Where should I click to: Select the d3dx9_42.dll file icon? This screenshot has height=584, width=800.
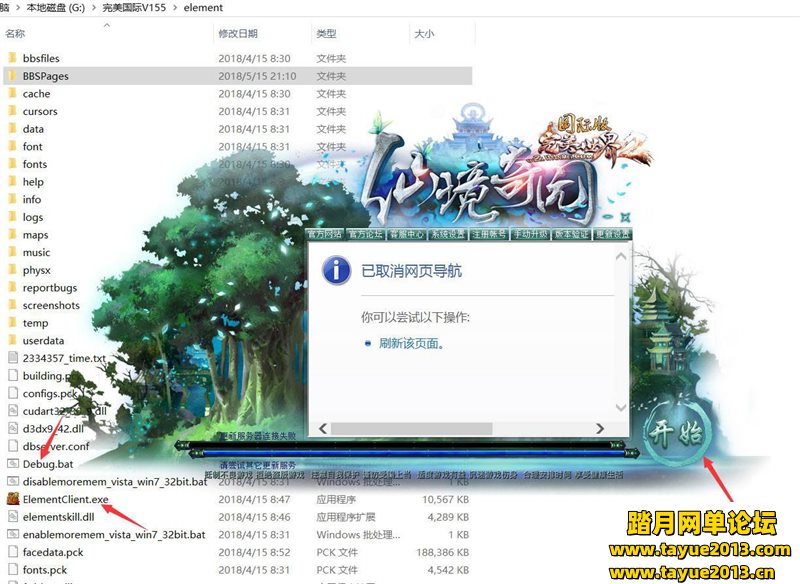click(x=13, y=428)
